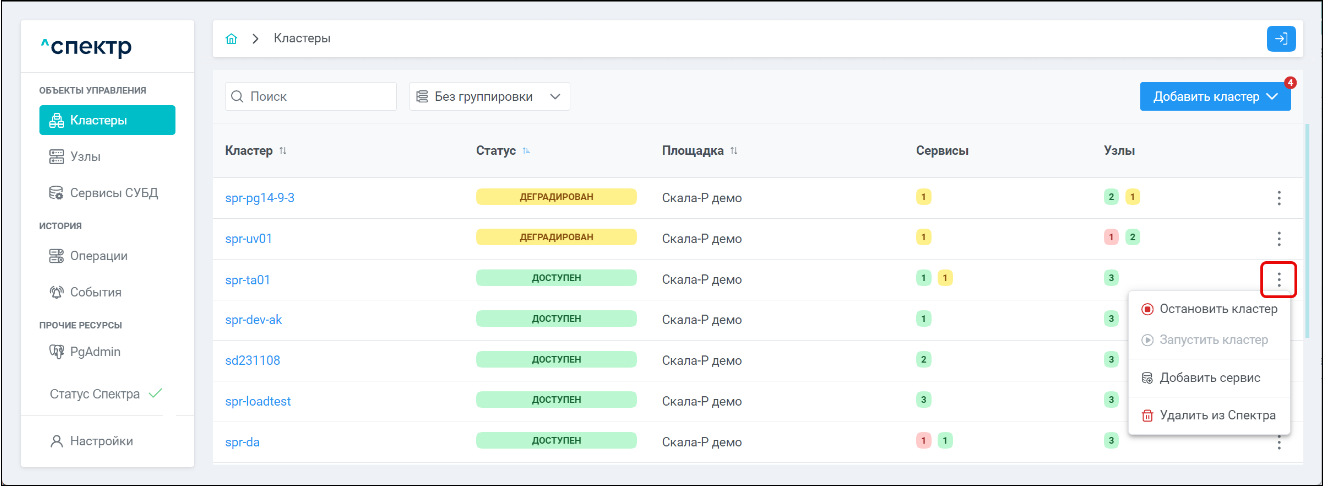Click the Поиск search field

311,97
